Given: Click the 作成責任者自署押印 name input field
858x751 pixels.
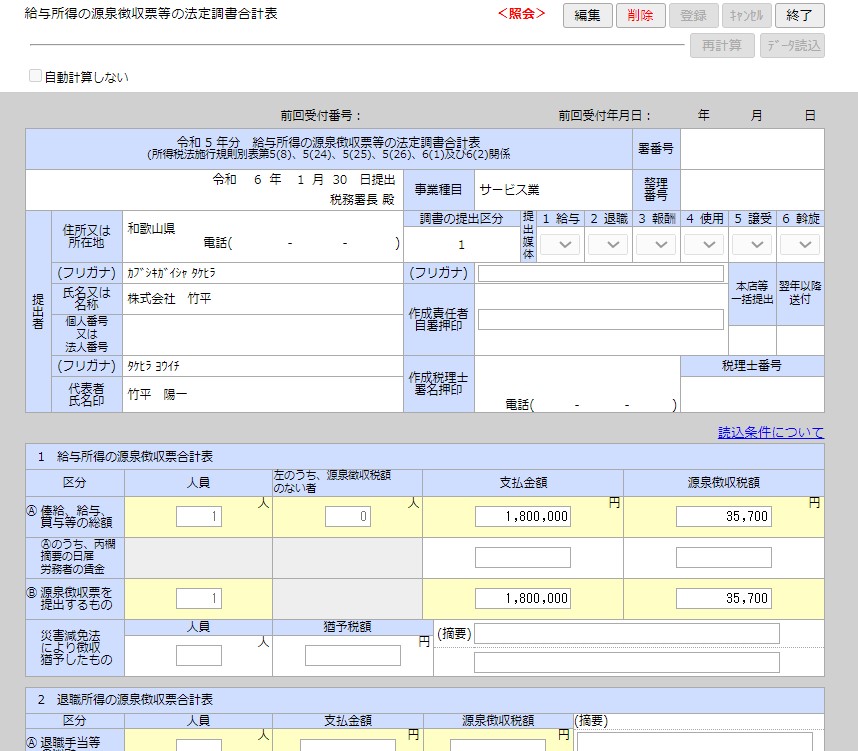Looking at the screenshot, I should click(601, 320).
